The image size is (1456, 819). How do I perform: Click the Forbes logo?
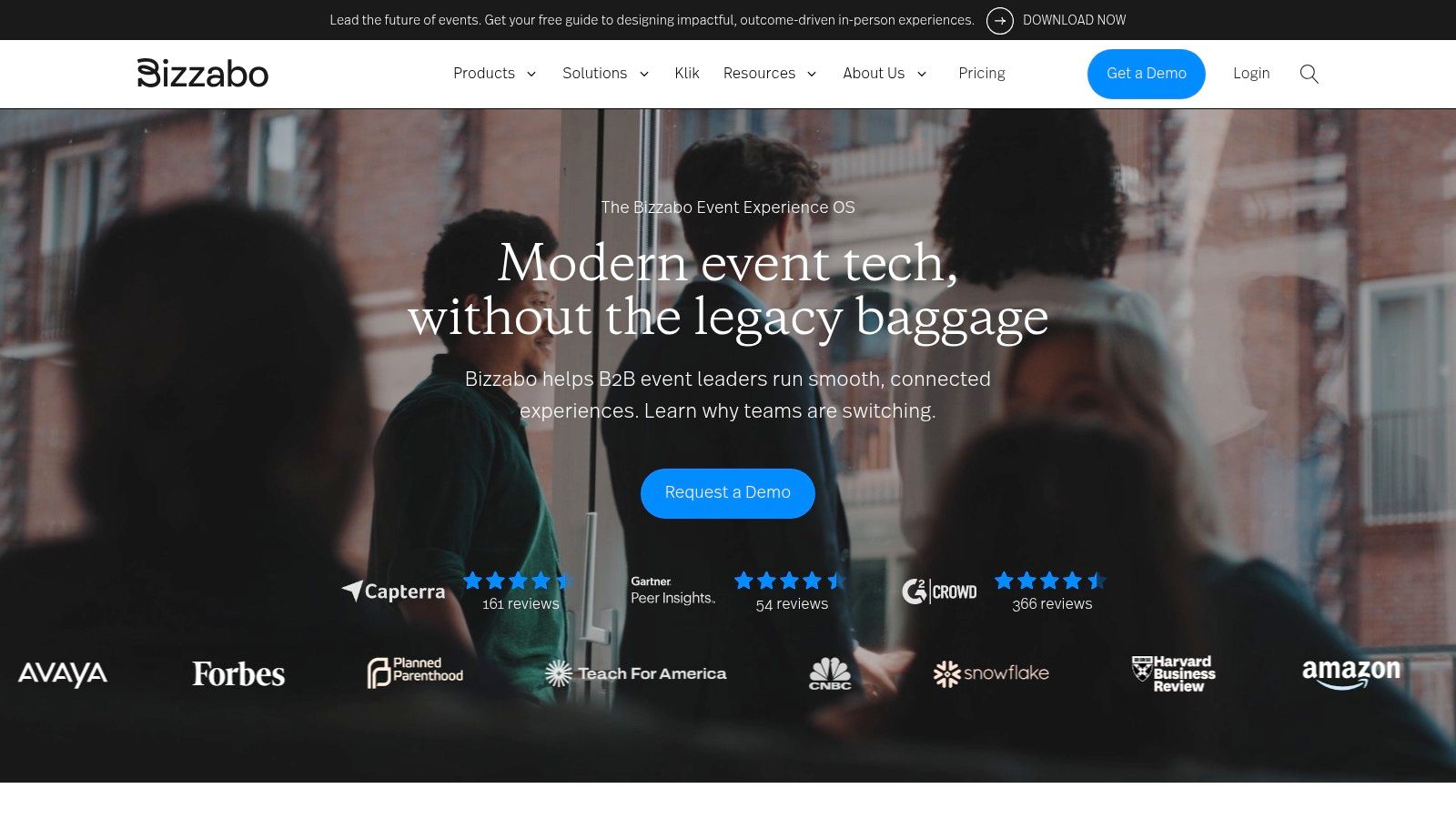coord(238,673)
